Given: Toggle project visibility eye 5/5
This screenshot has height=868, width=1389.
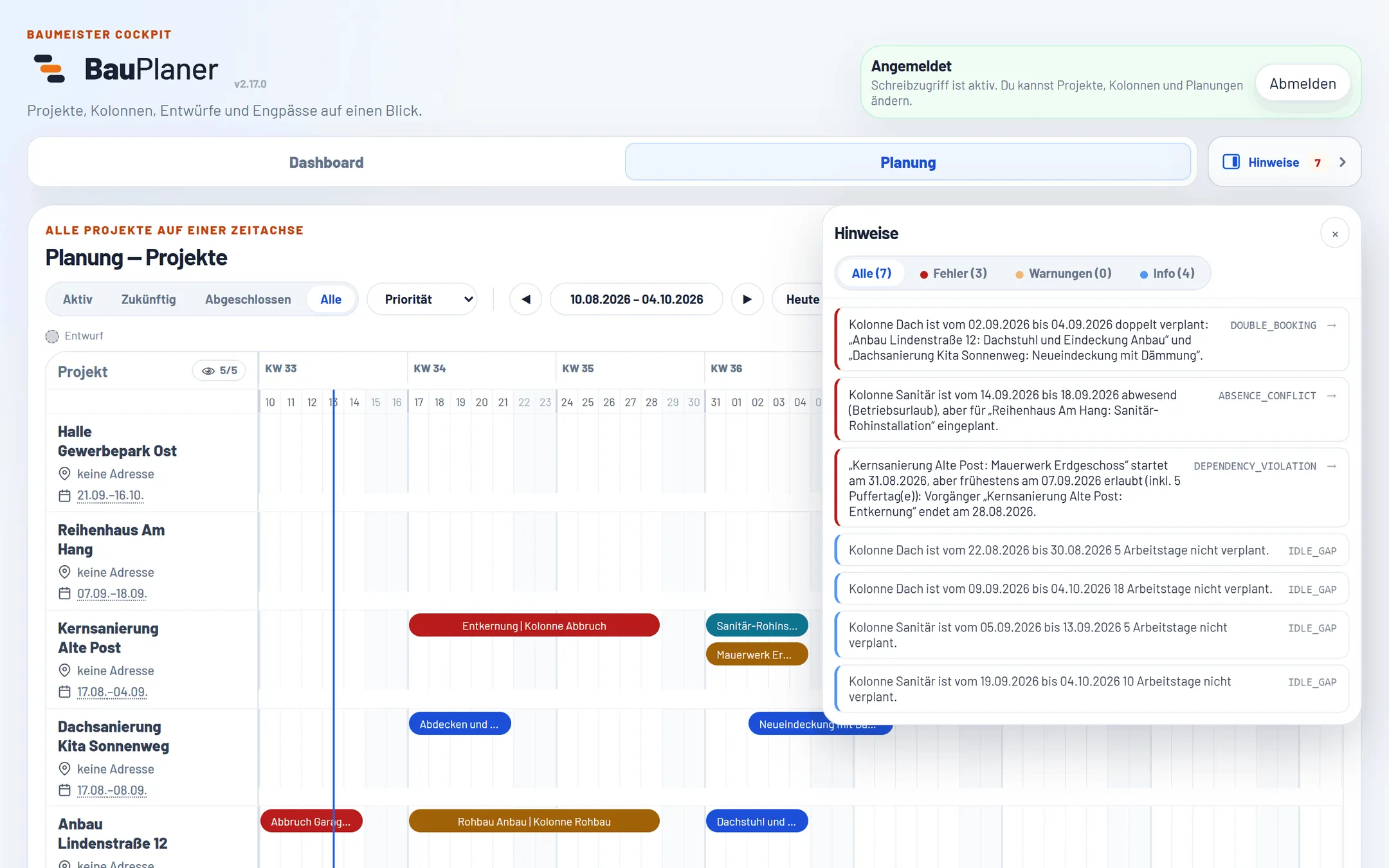Looking at the screenshot, I should point(219,370).
